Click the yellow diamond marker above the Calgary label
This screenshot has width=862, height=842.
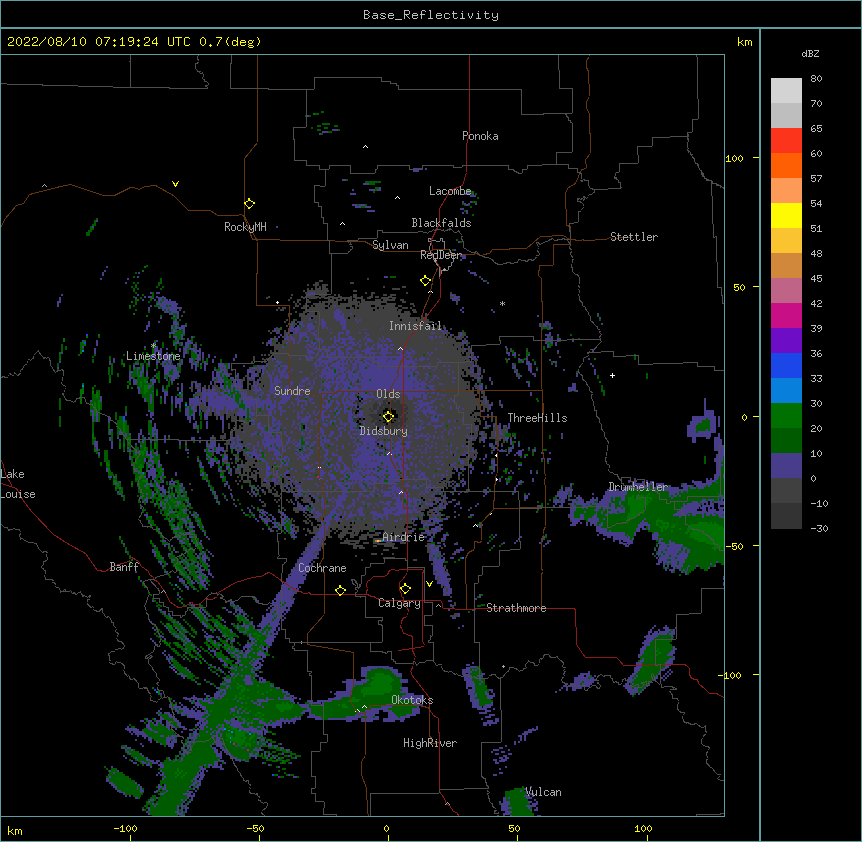pos(406,589)
